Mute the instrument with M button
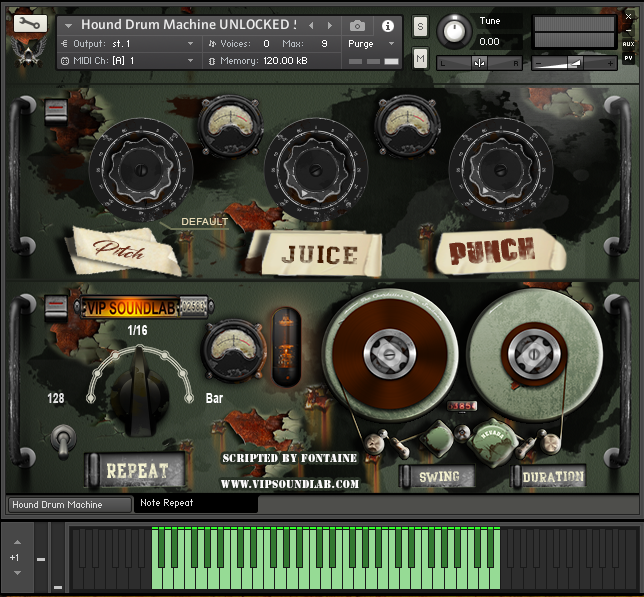This screenshot has width=644, height=597. click(x=420, y=58)
